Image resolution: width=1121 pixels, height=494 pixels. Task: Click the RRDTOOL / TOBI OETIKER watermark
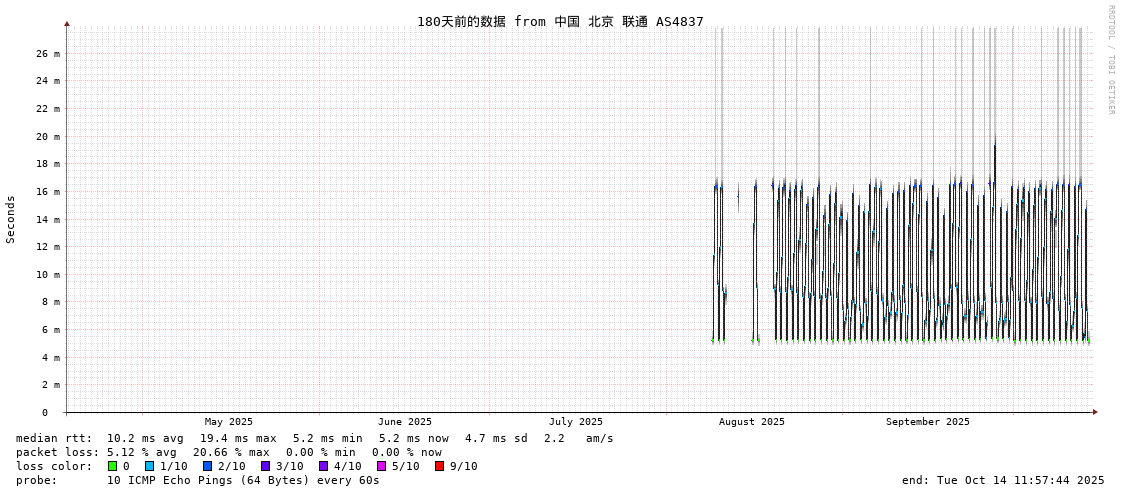1111,60
